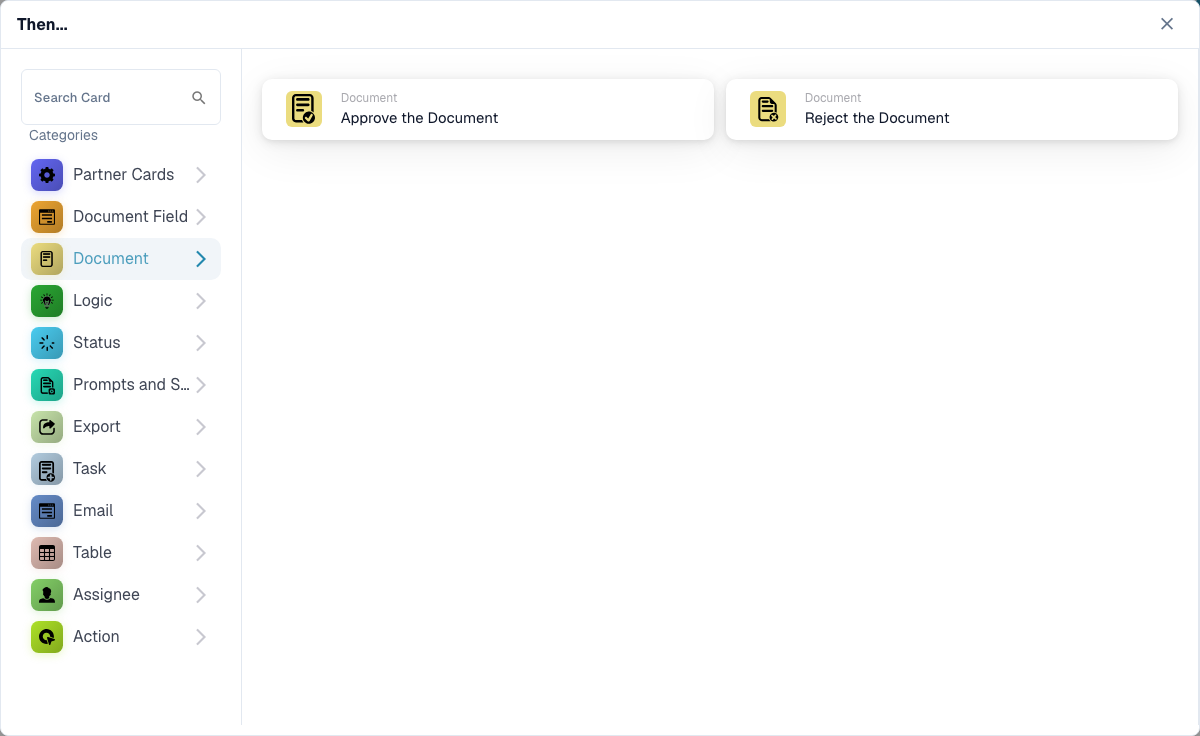Select the Logic category label
Screen dimensions: 1200x736
click(92, 300)
